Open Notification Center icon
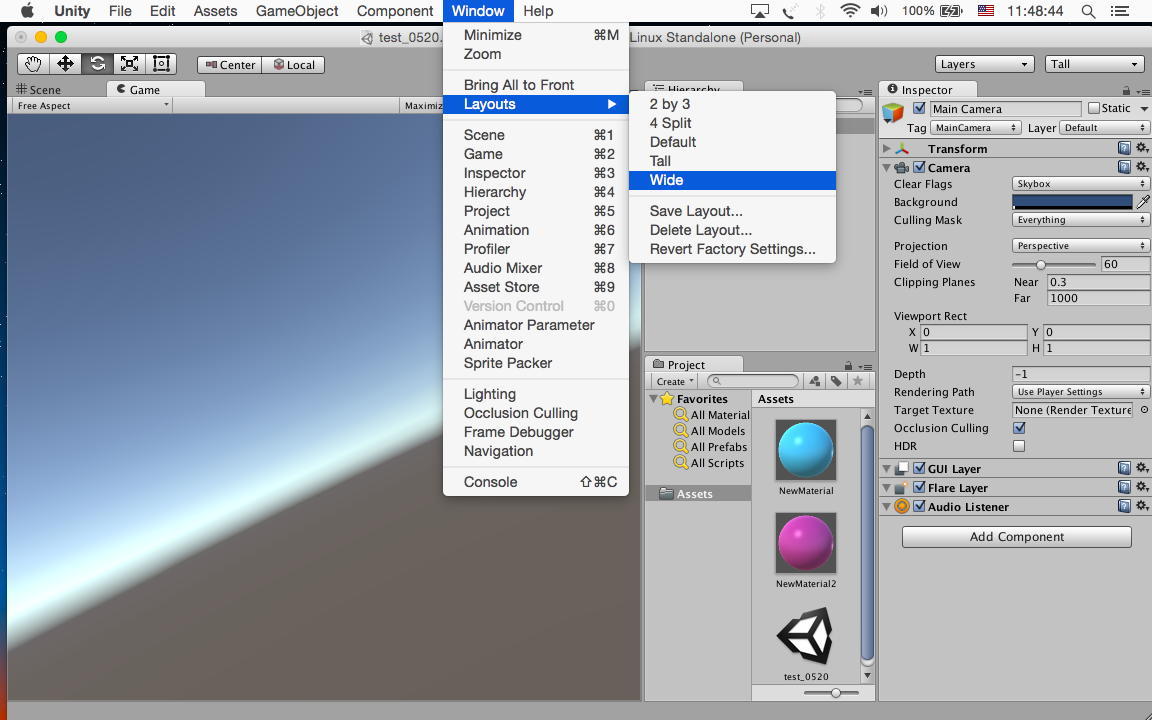Viewport: 1152px width, 720px height. coord(1120,11)
